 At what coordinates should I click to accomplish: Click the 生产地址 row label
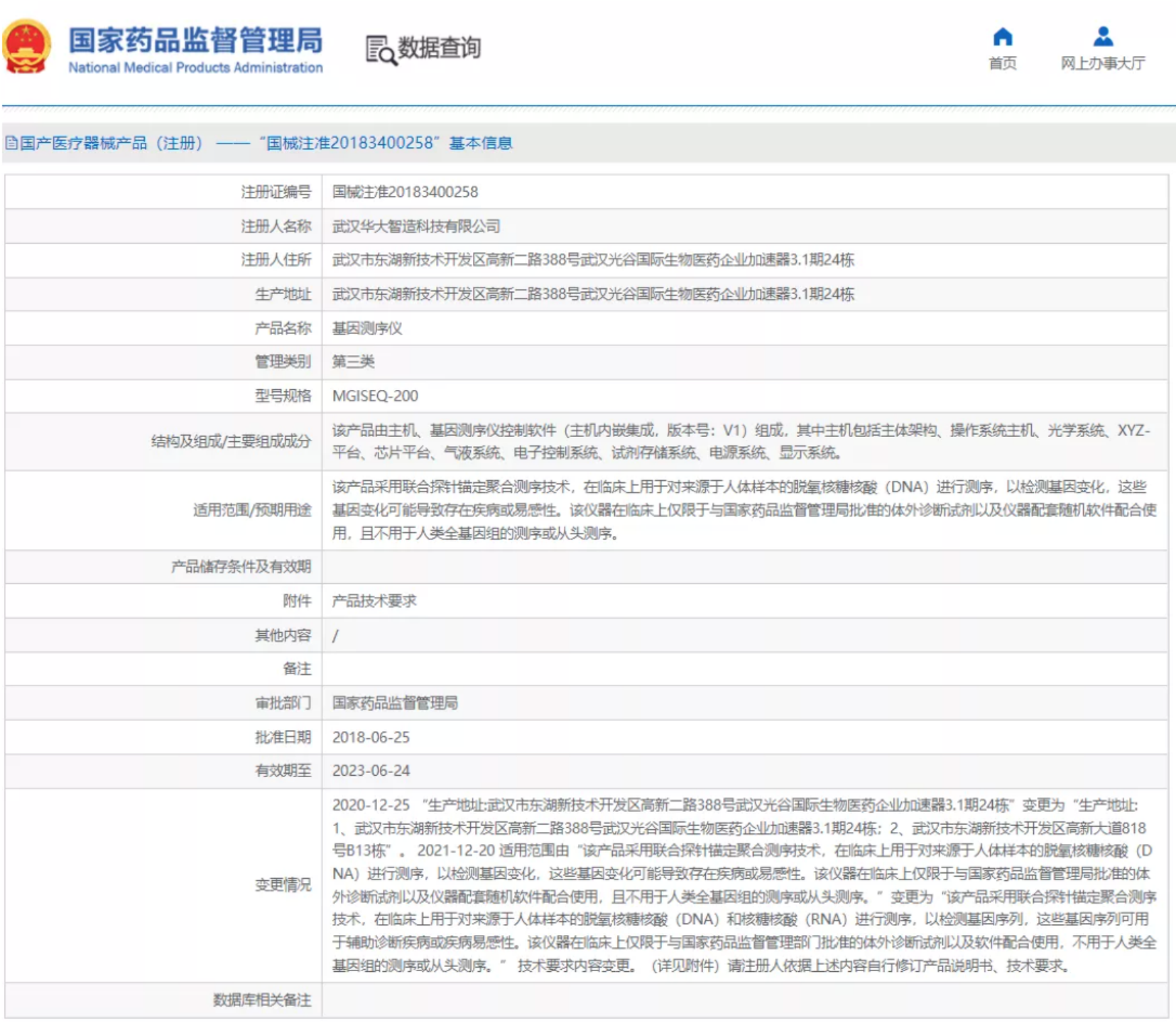[283, 294]
